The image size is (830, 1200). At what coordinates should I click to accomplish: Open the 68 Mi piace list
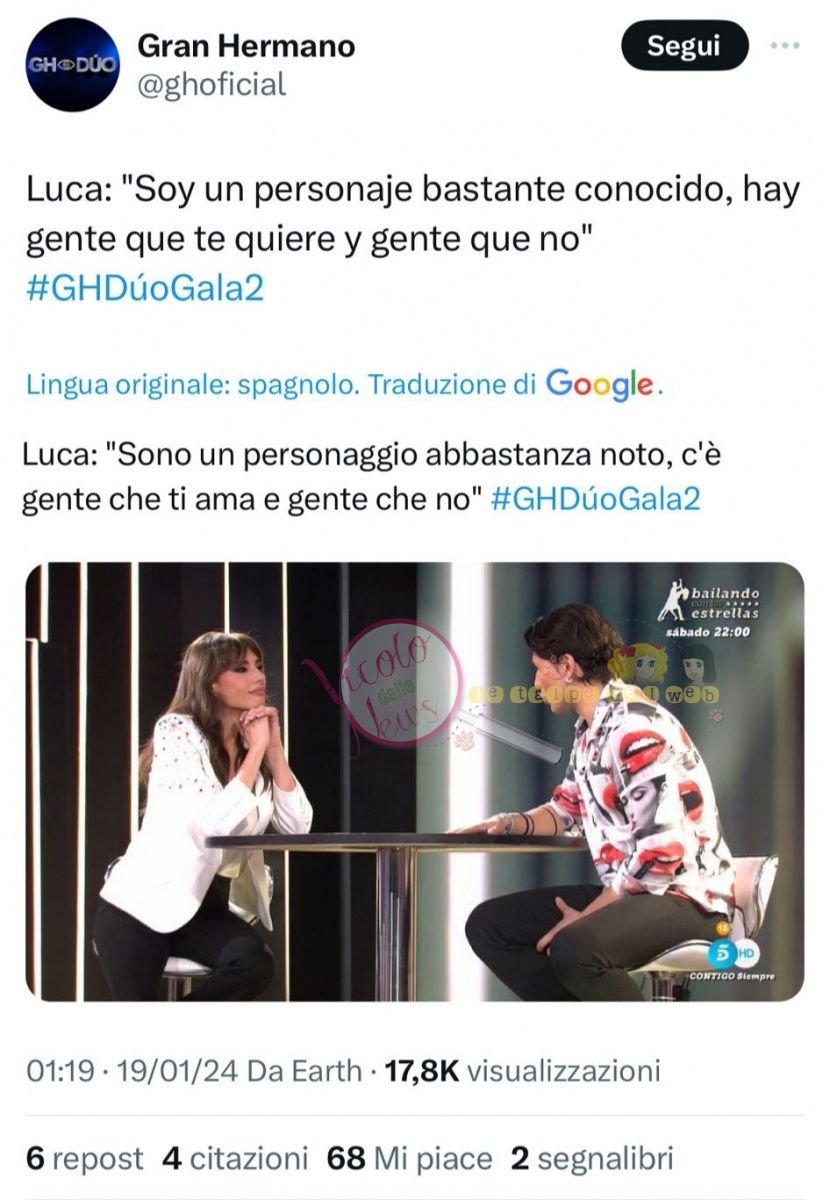point(410,1159)
